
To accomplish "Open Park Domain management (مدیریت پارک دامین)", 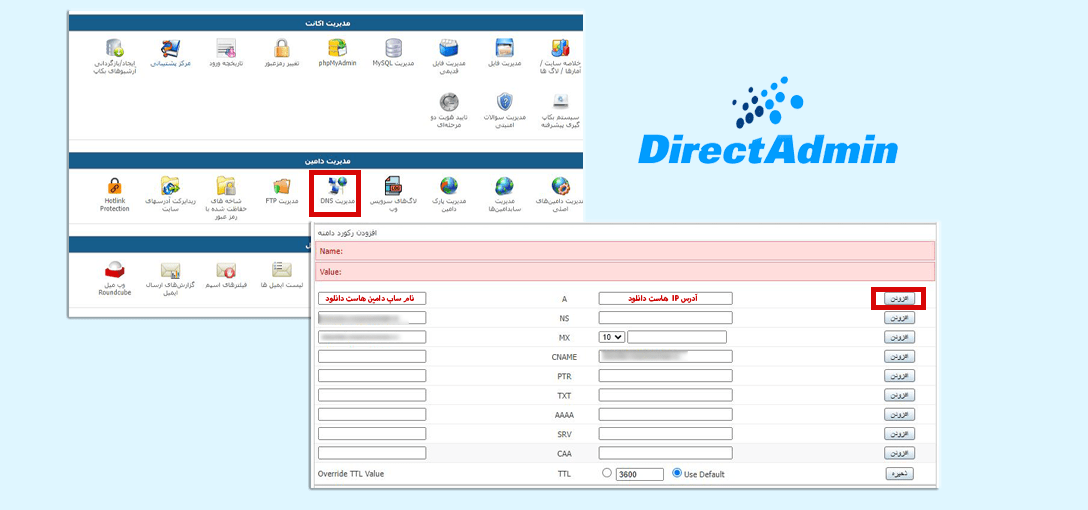I will [x=450, y=185].
